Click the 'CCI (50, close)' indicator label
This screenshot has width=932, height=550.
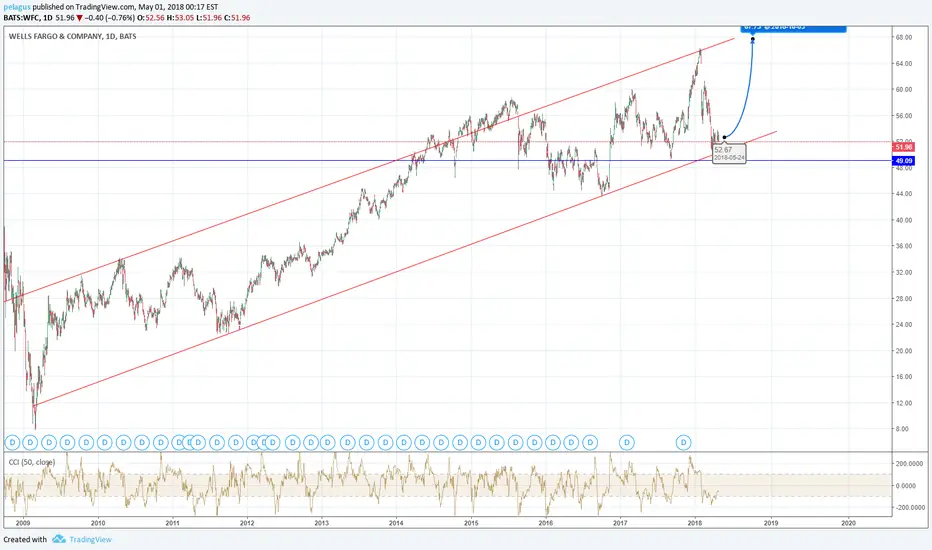point(32,462)
